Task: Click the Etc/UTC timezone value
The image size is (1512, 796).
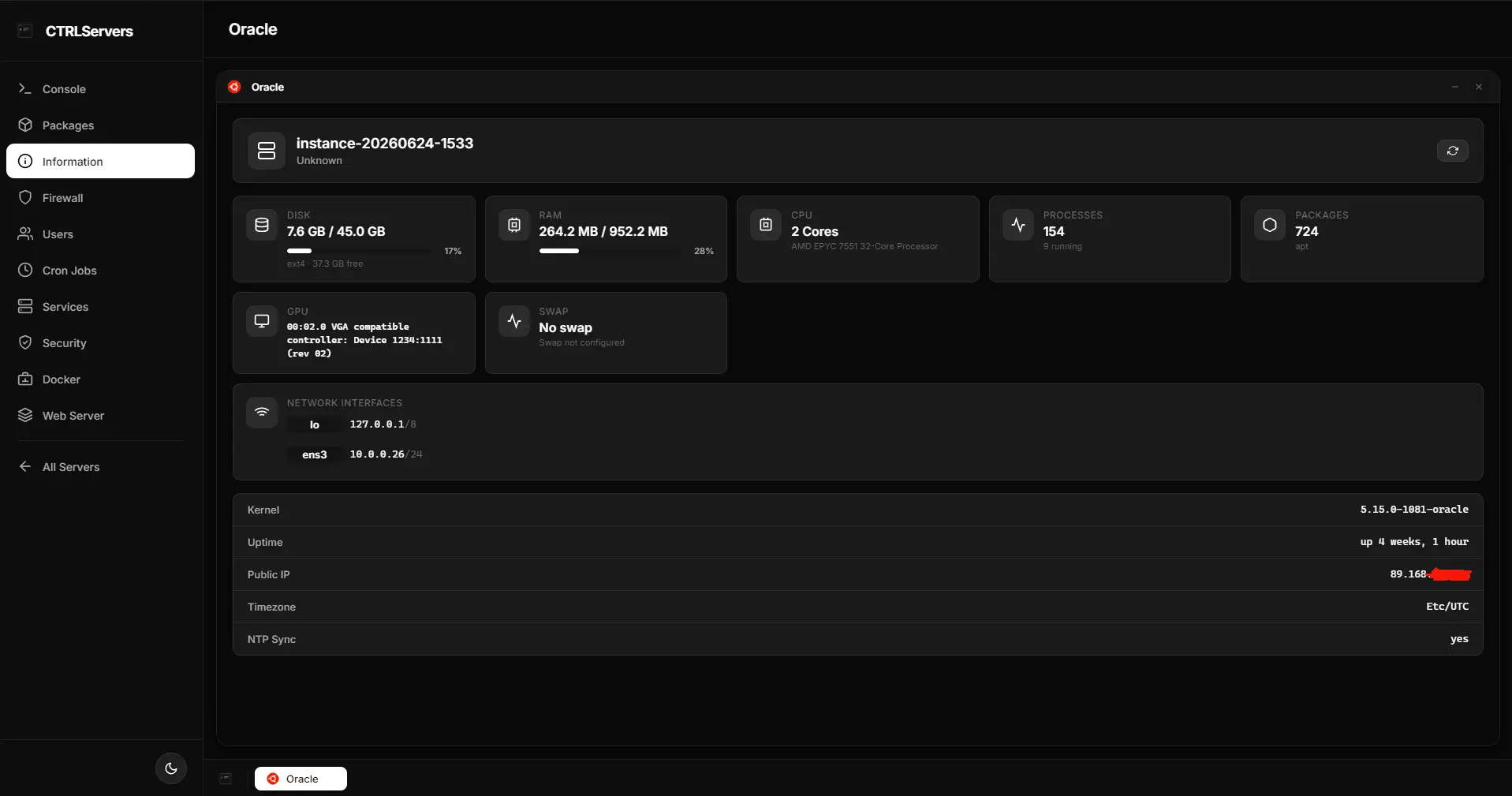Action: click(x=1447, y=607)
